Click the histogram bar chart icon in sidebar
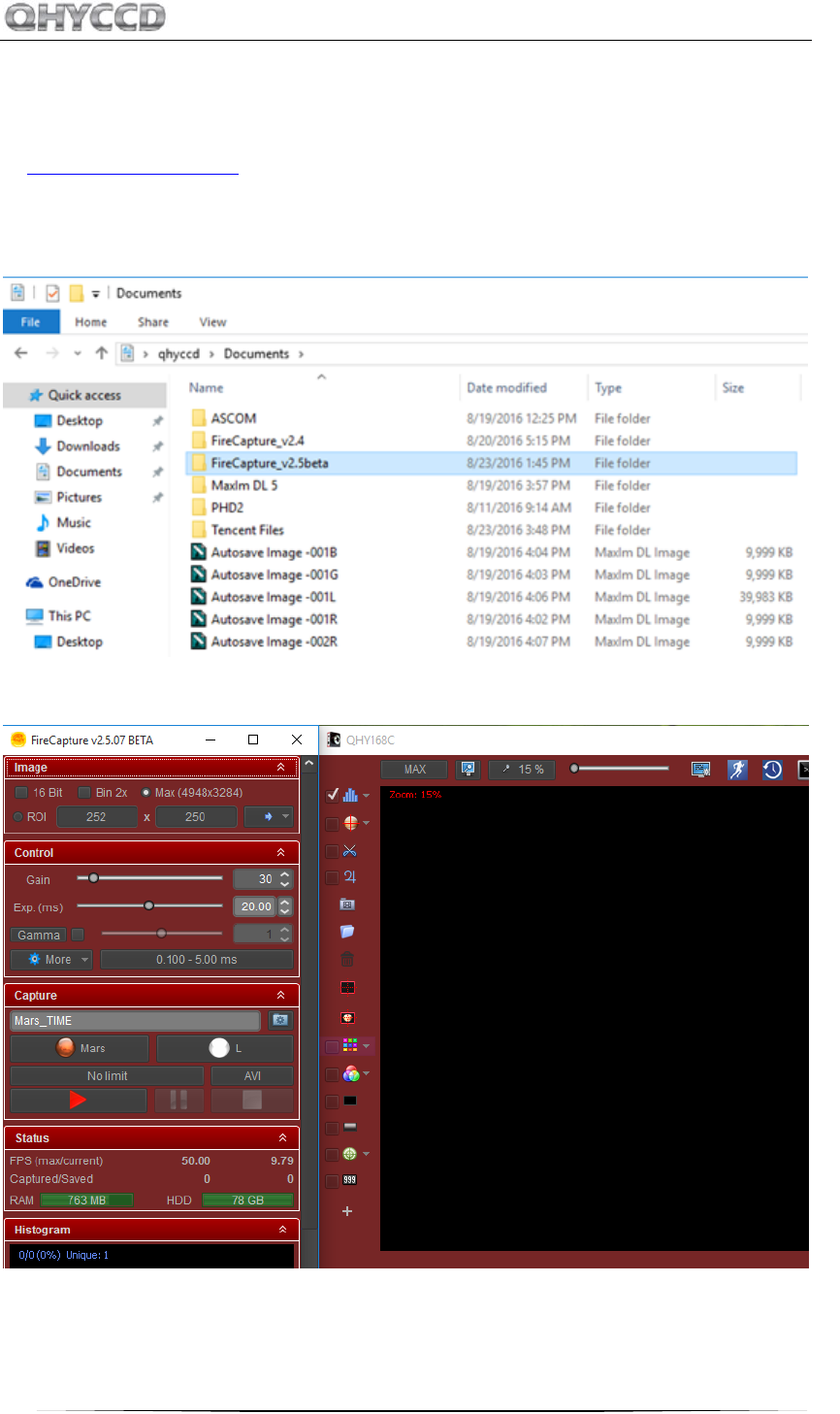The height and width of the screenshot is (1414, 840). [x=350, y=795]
